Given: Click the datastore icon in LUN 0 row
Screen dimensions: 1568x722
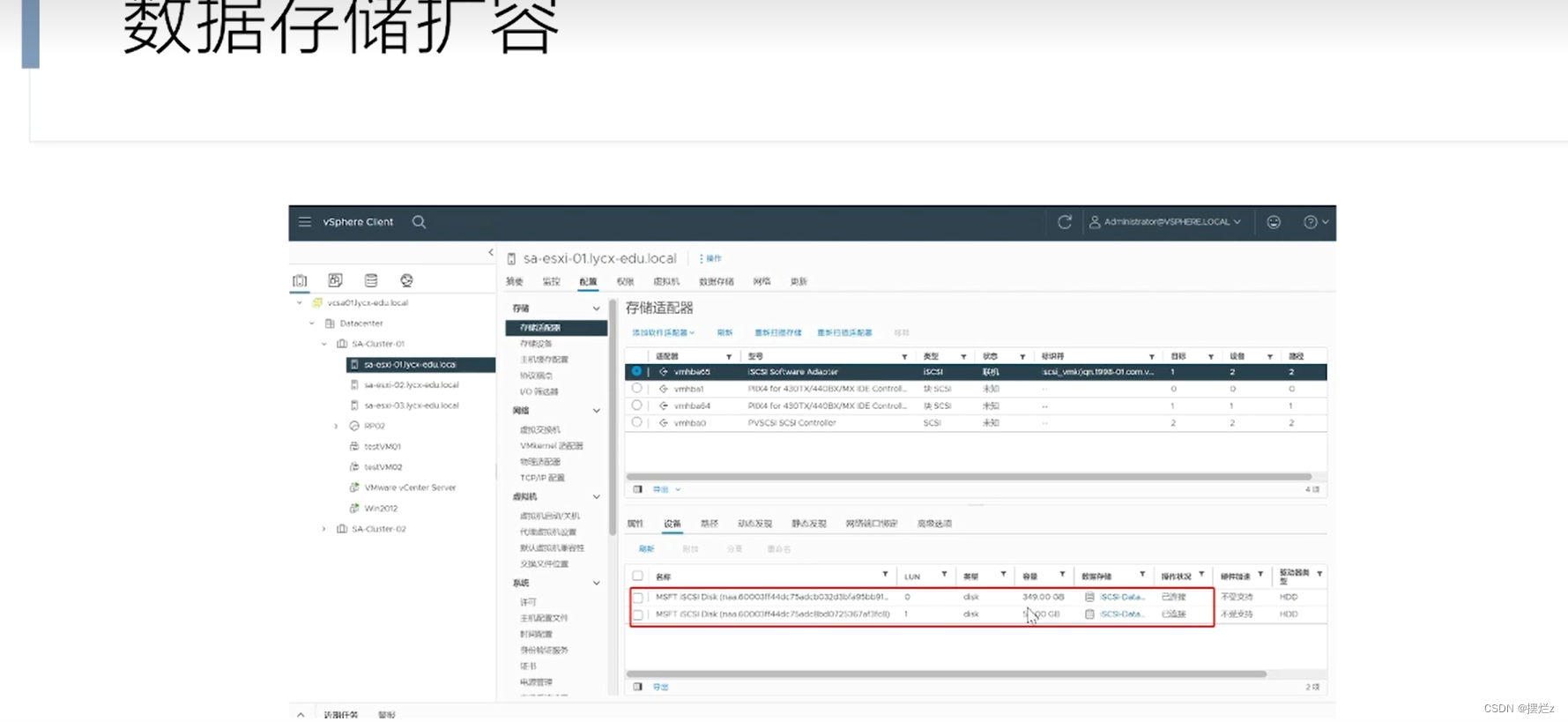Looking at the screenshot, I should [1089, 597].
